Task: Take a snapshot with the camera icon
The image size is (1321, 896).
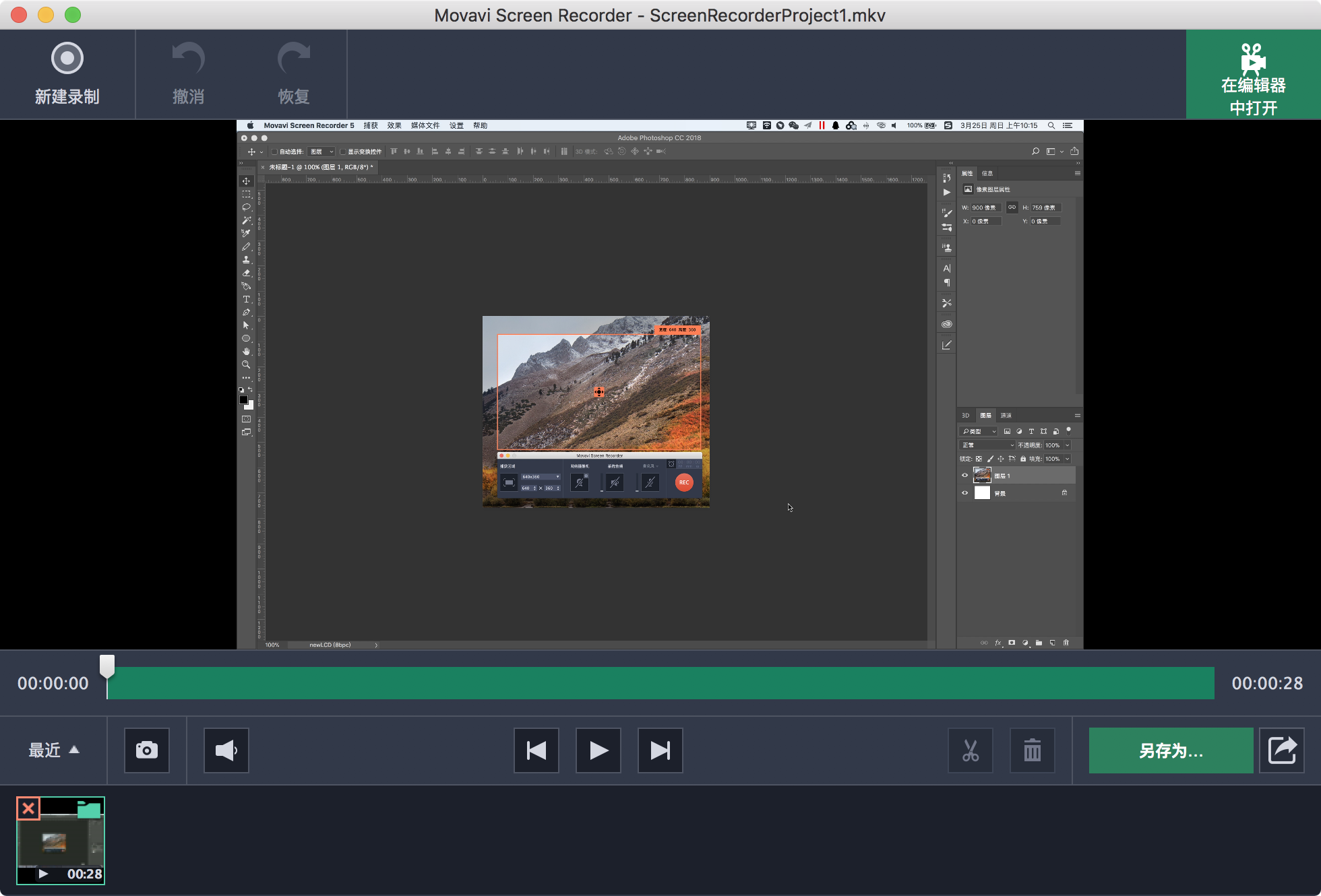Action: (x=146, y=750)
